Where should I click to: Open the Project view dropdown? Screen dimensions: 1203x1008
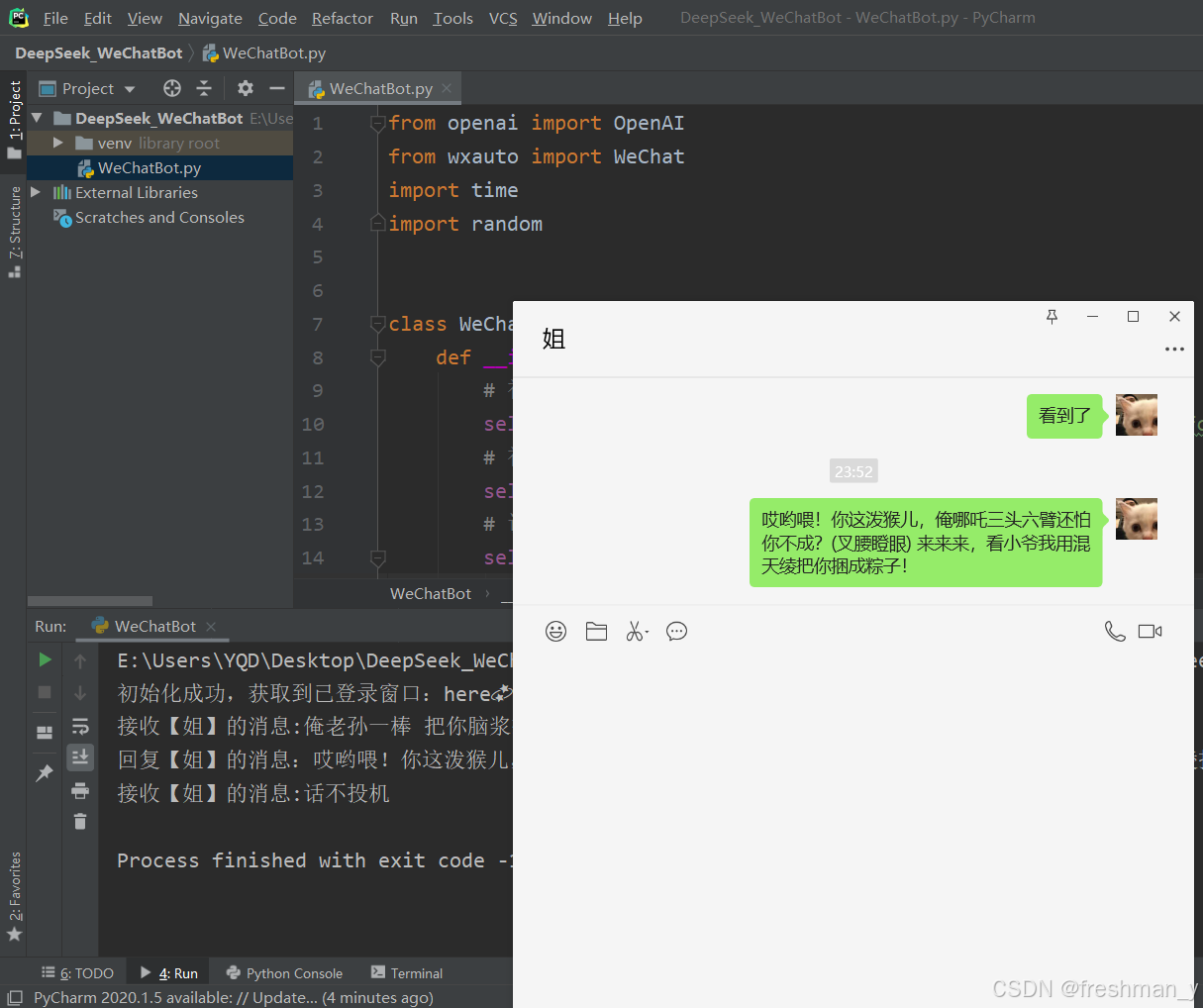(87, 88)
